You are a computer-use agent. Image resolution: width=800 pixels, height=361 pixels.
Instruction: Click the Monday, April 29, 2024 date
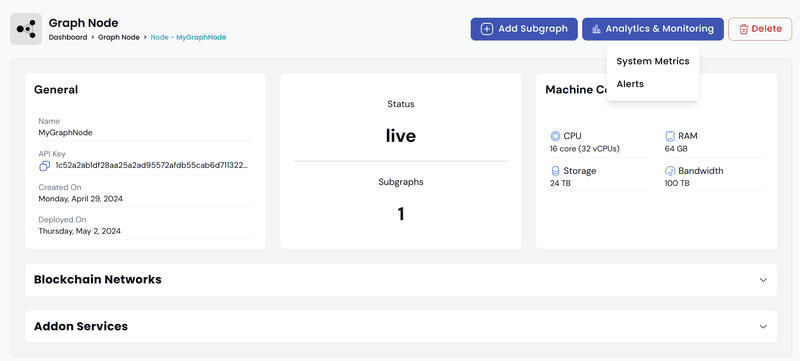(x=81, y=198)
